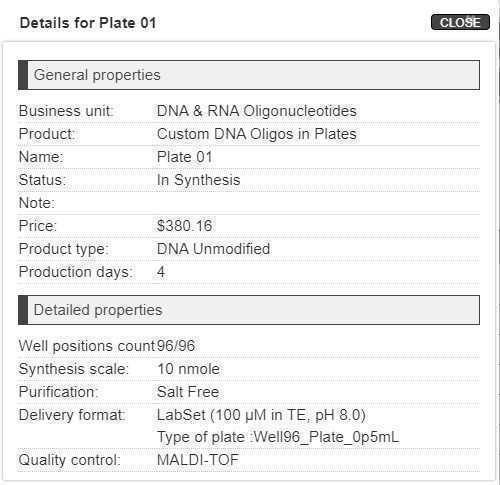This screenshot has height=485, width=500.
Task: Click the 96/96 well positions count
Action: (x=176, y=346)
